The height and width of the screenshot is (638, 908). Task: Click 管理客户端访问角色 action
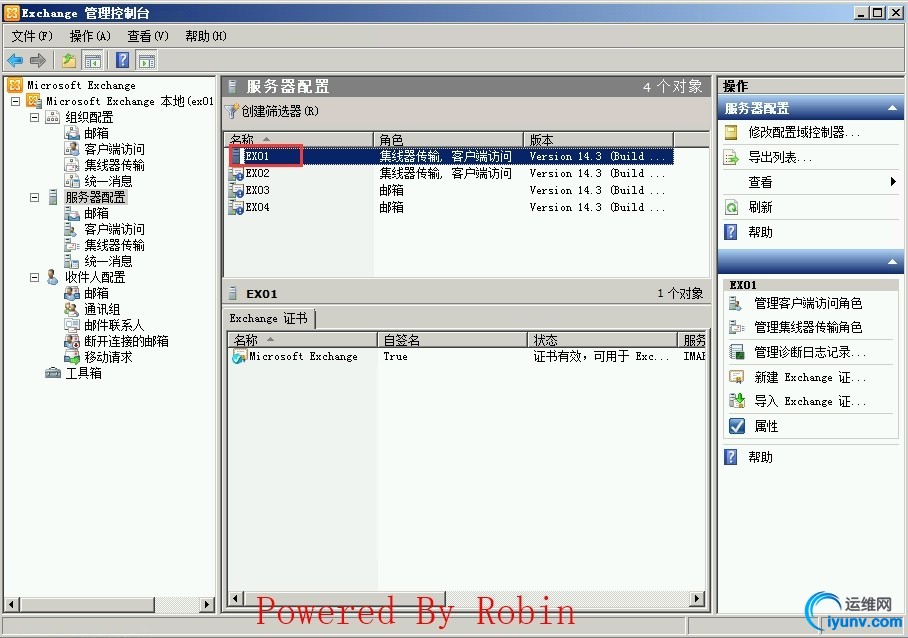click(807, 303)
